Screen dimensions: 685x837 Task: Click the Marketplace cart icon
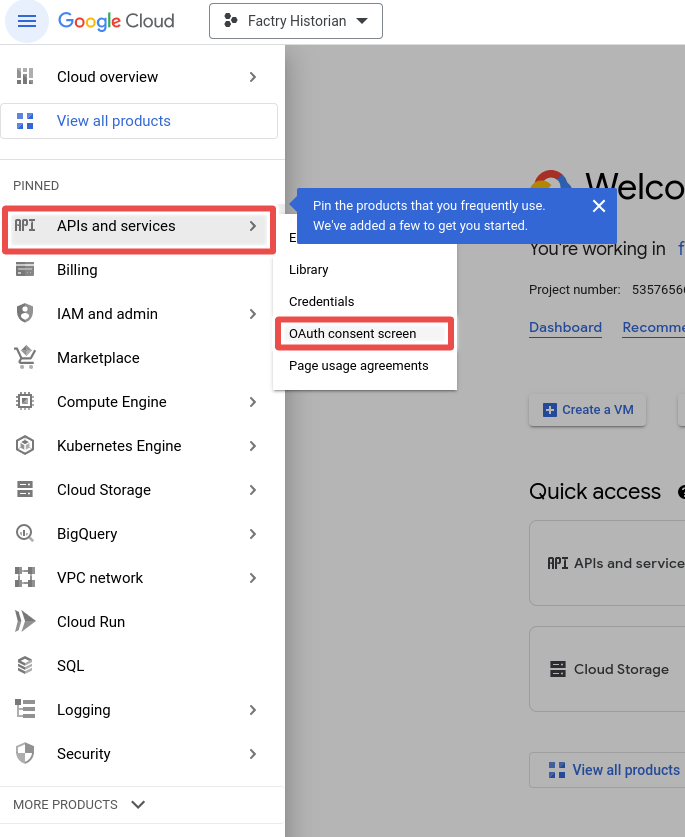25,357
